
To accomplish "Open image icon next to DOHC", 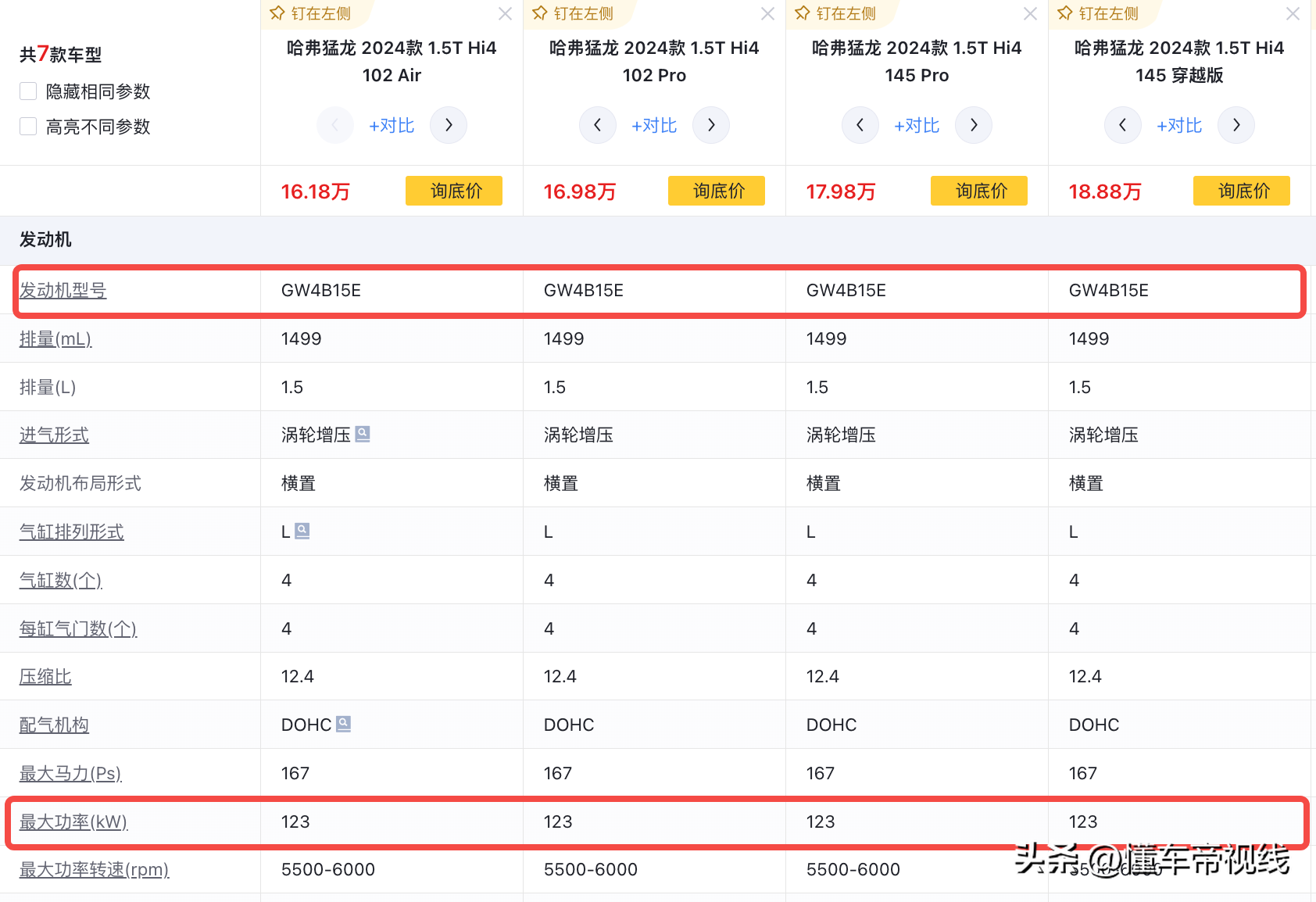I will click(x=344, y=724).
